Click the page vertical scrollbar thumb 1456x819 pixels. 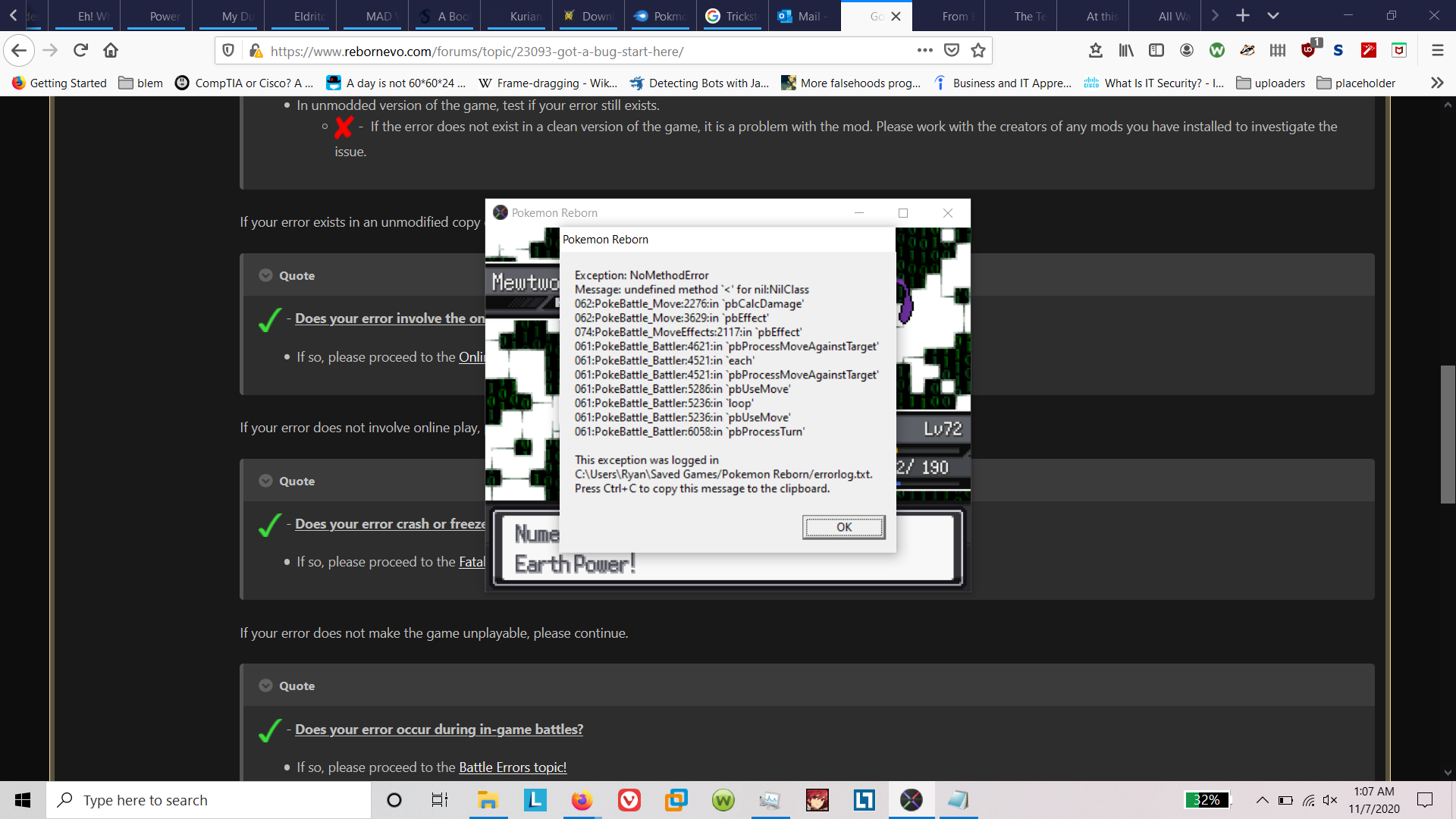pyautogui.click(x=1448, y=434)
